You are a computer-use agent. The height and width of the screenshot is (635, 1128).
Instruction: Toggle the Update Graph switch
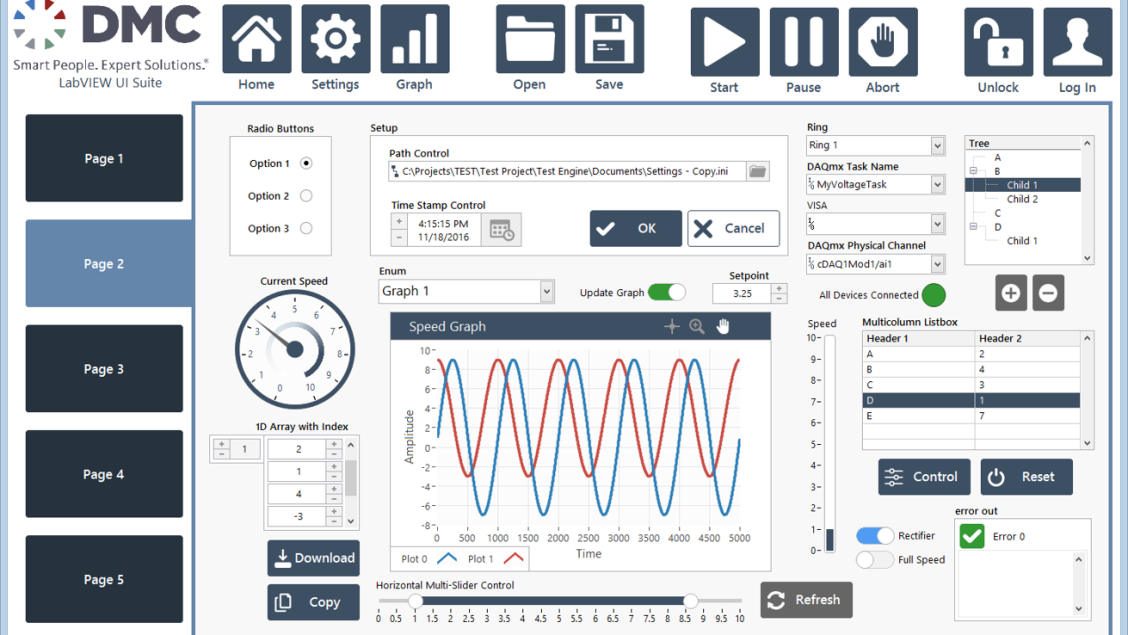pyautogui.click(x=666, y=293)
